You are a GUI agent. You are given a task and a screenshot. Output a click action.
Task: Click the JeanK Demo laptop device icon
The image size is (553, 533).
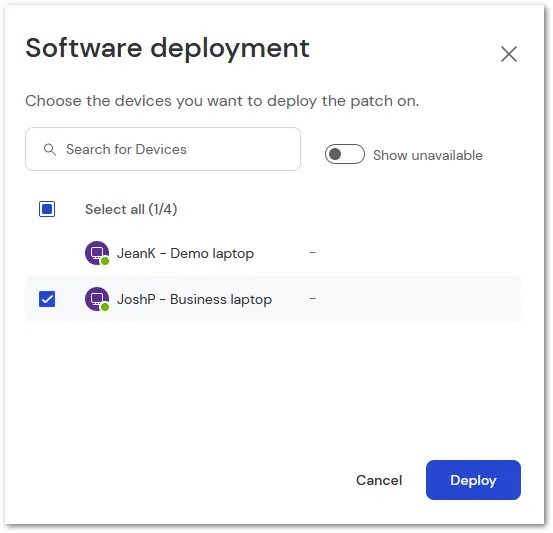(97, 253)
